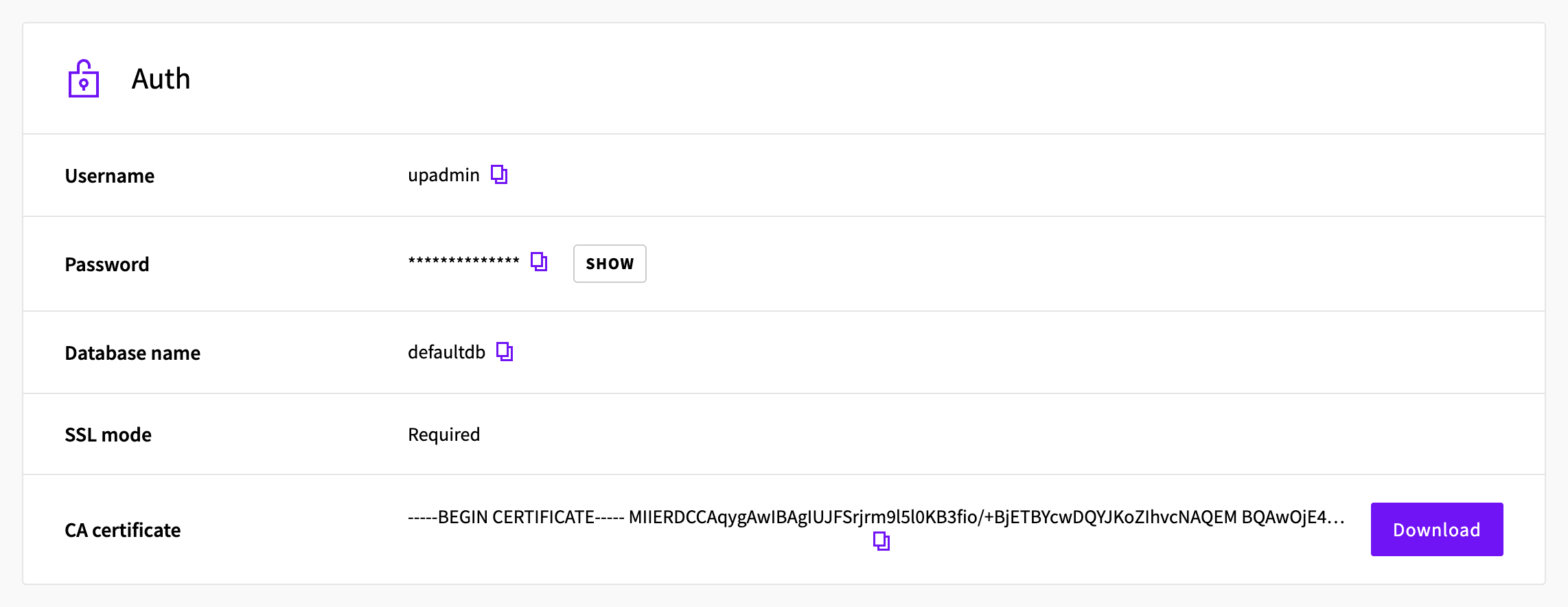Download the CA certificate
1568x607 pixels.
coord(1437,529)
